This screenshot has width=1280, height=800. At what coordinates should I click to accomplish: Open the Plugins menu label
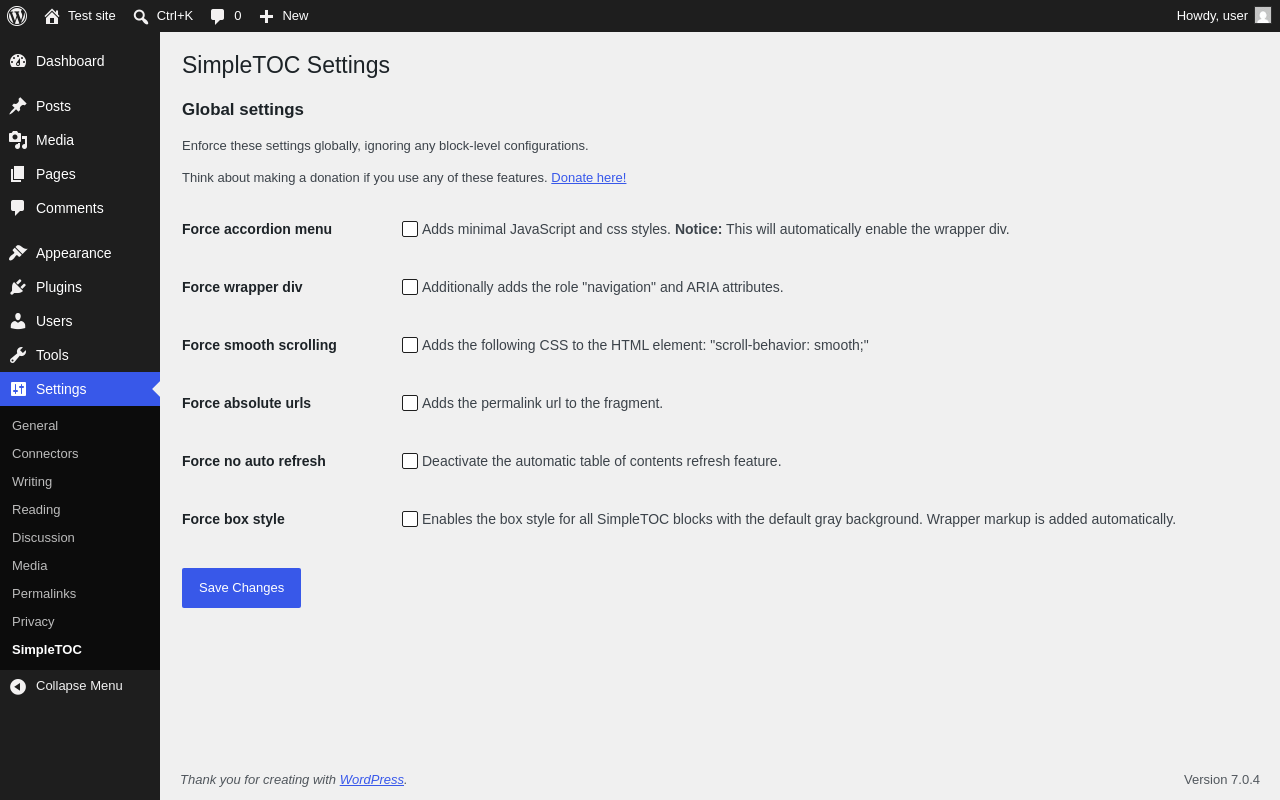59,287
